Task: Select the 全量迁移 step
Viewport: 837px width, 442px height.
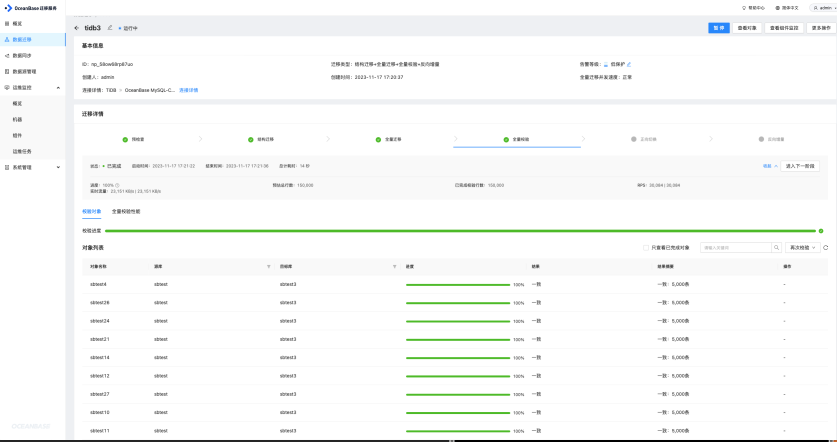Action: coord(389,139)
